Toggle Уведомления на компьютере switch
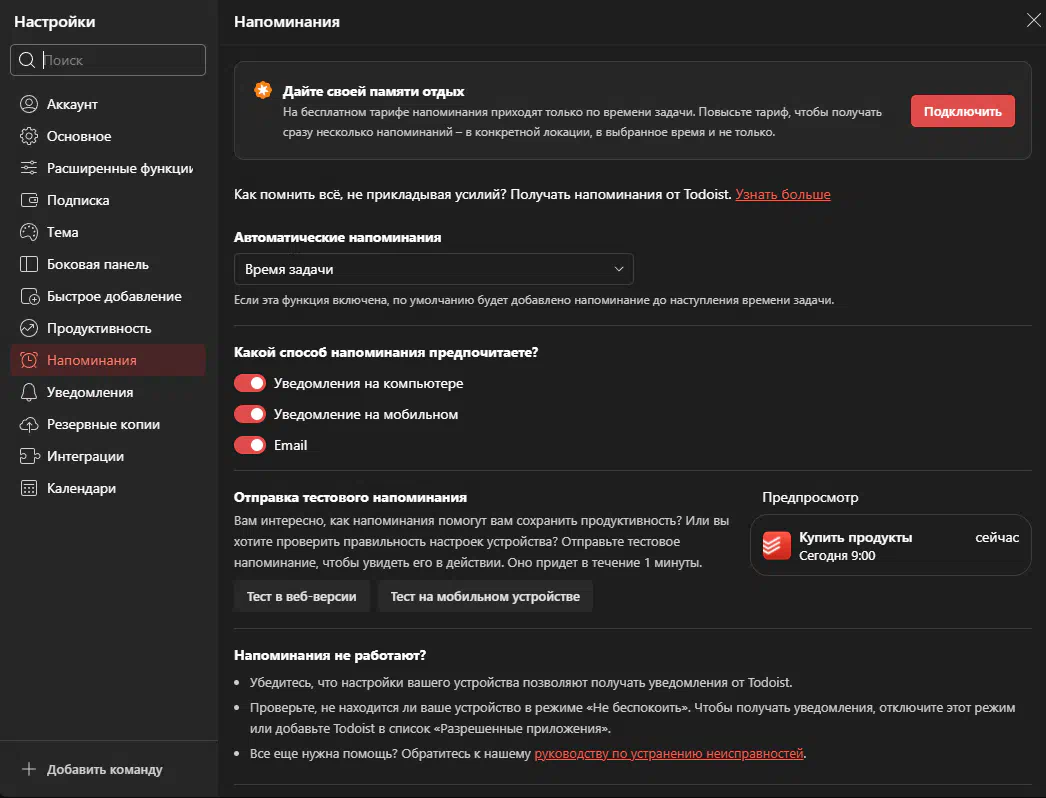Viewport: 1046px width, 798px height. 250,383
